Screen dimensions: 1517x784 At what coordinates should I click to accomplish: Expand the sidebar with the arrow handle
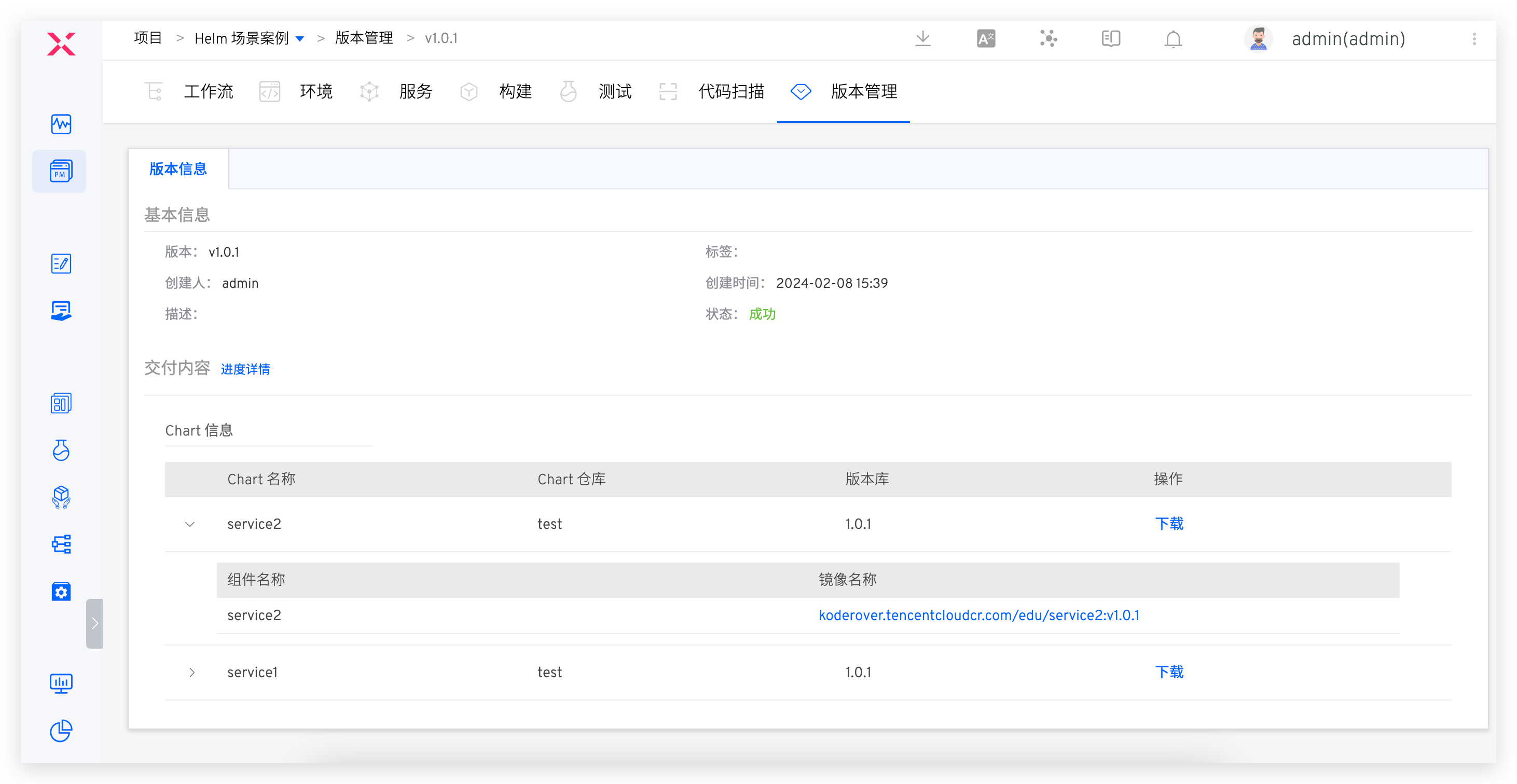[94, 623]
